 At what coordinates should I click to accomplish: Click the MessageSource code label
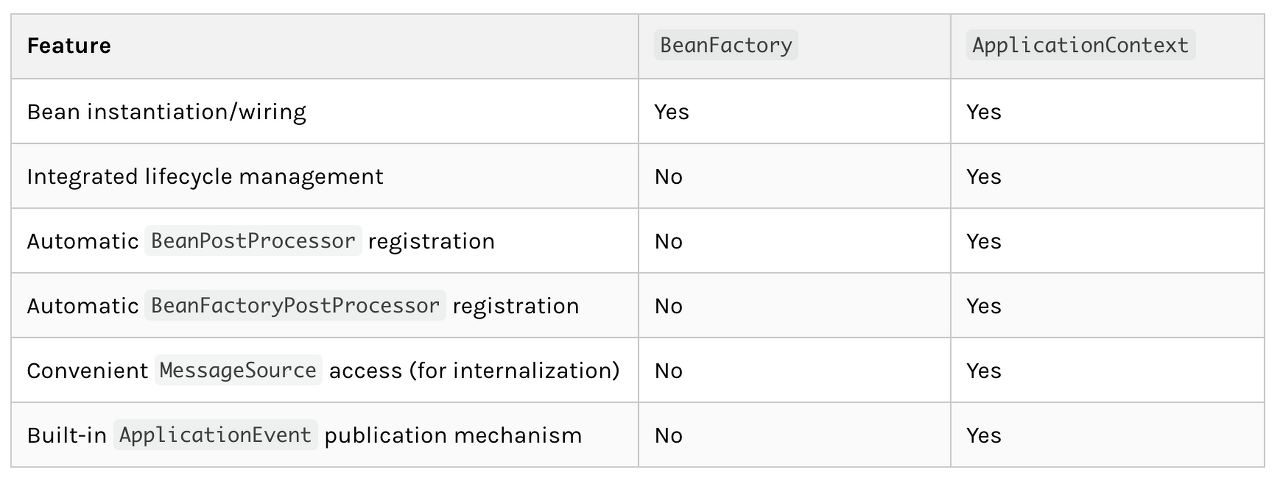[238, 370]
